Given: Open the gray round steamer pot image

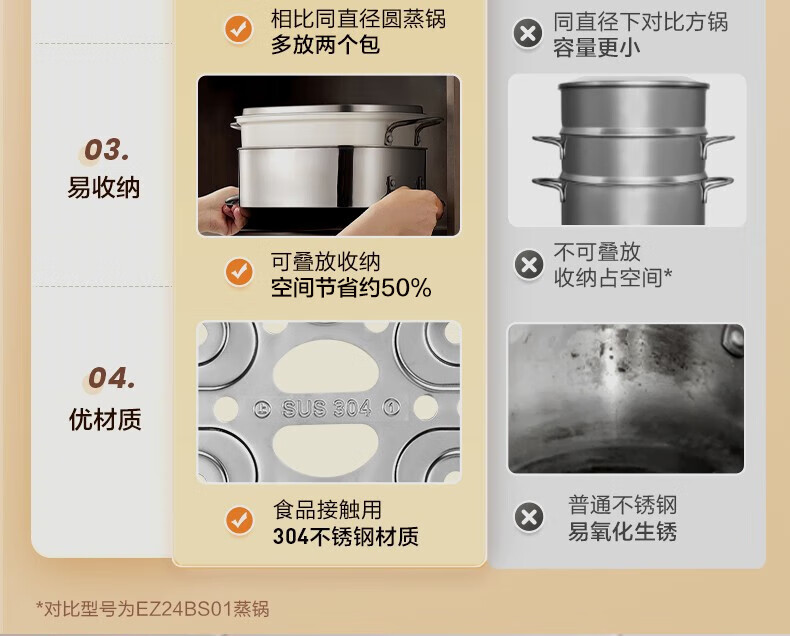Looking at the screenshot, I should (x=627, y=150).
